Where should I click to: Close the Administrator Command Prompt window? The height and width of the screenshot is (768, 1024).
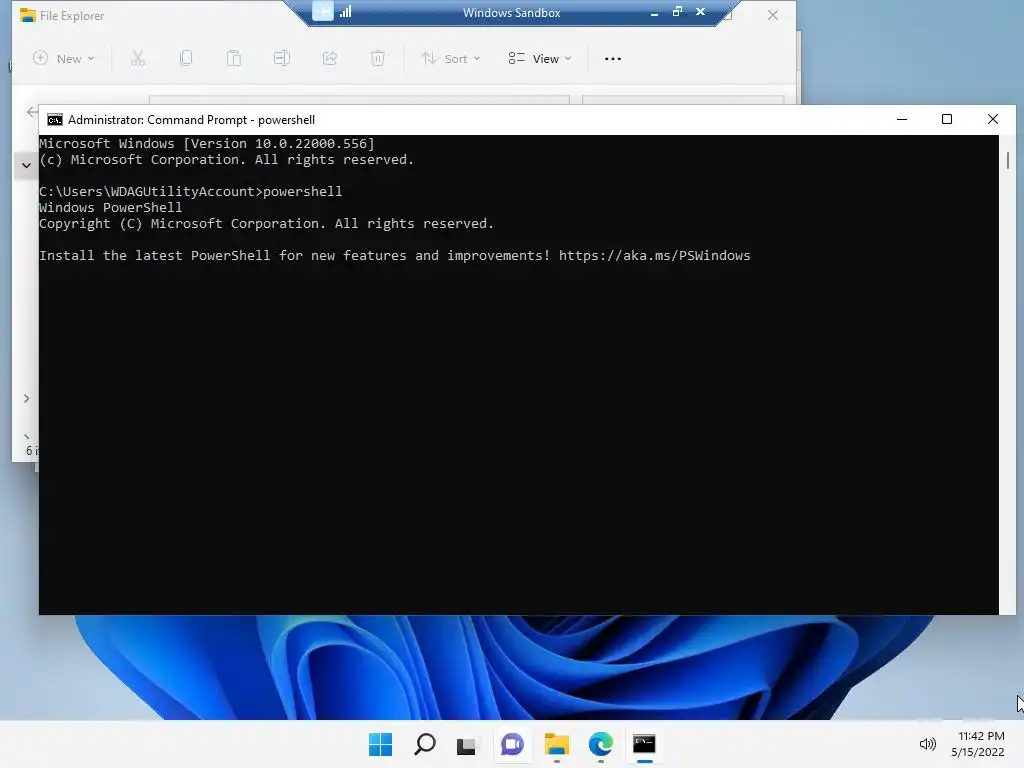tap(993, 120)
